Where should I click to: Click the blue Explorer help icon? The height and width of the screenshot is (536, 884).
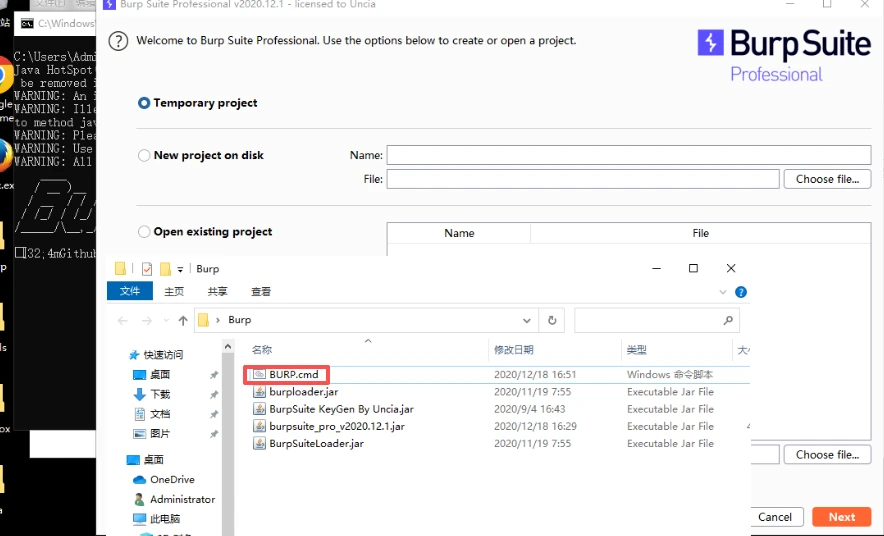(741, 292)
